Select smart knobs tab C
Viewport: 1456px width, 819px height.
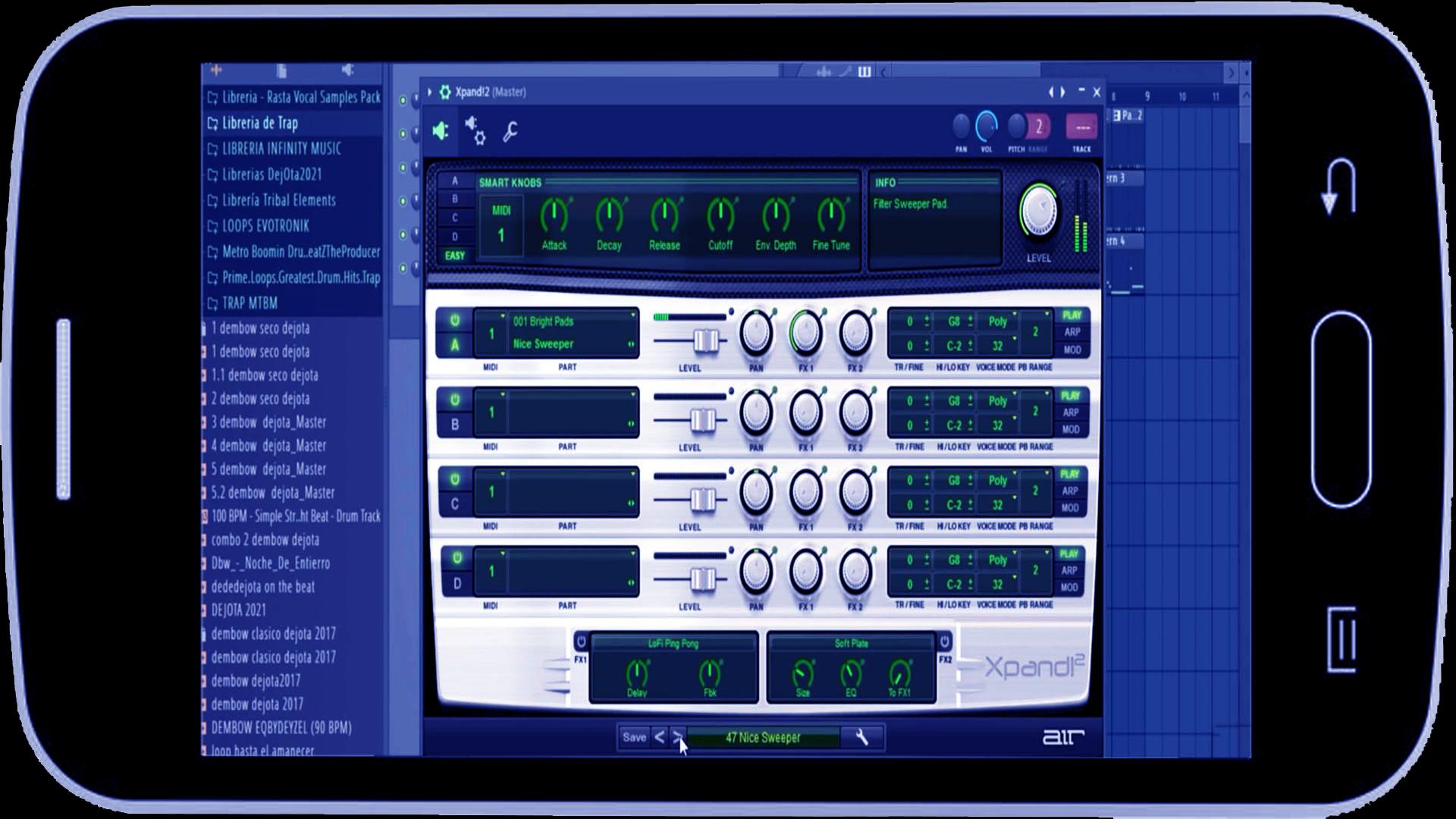(x=455, y=218)
